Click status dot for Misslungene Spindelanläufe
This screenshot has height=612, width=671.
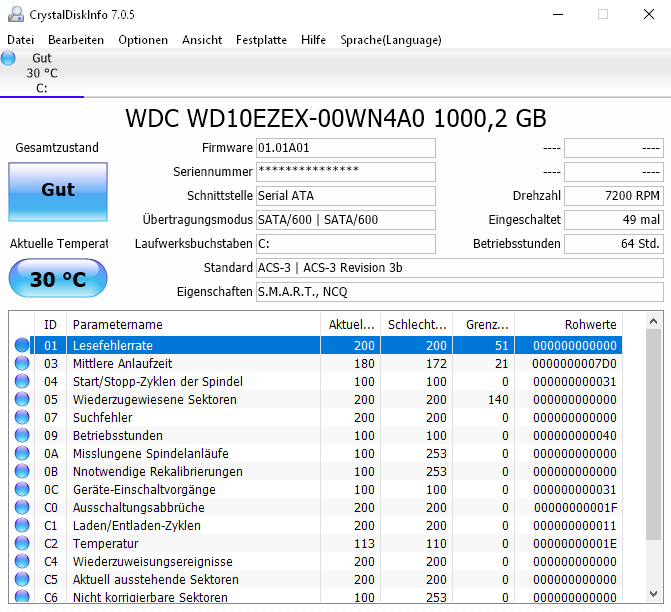[x=22, y=453]
